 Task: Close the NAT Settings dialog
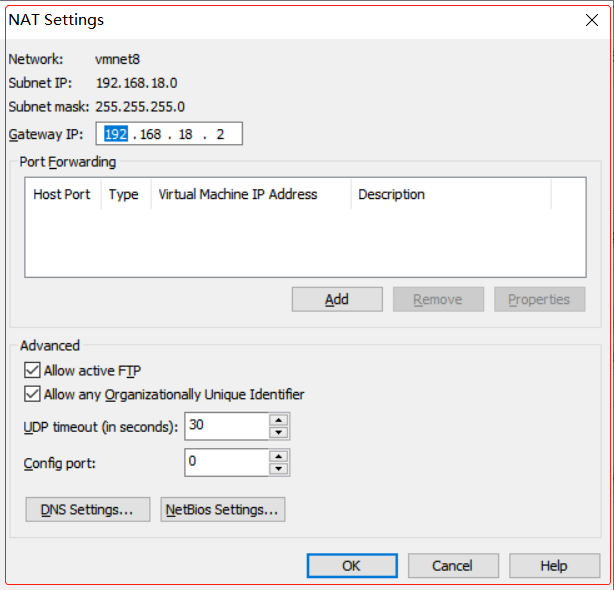[x=590, y=19]
